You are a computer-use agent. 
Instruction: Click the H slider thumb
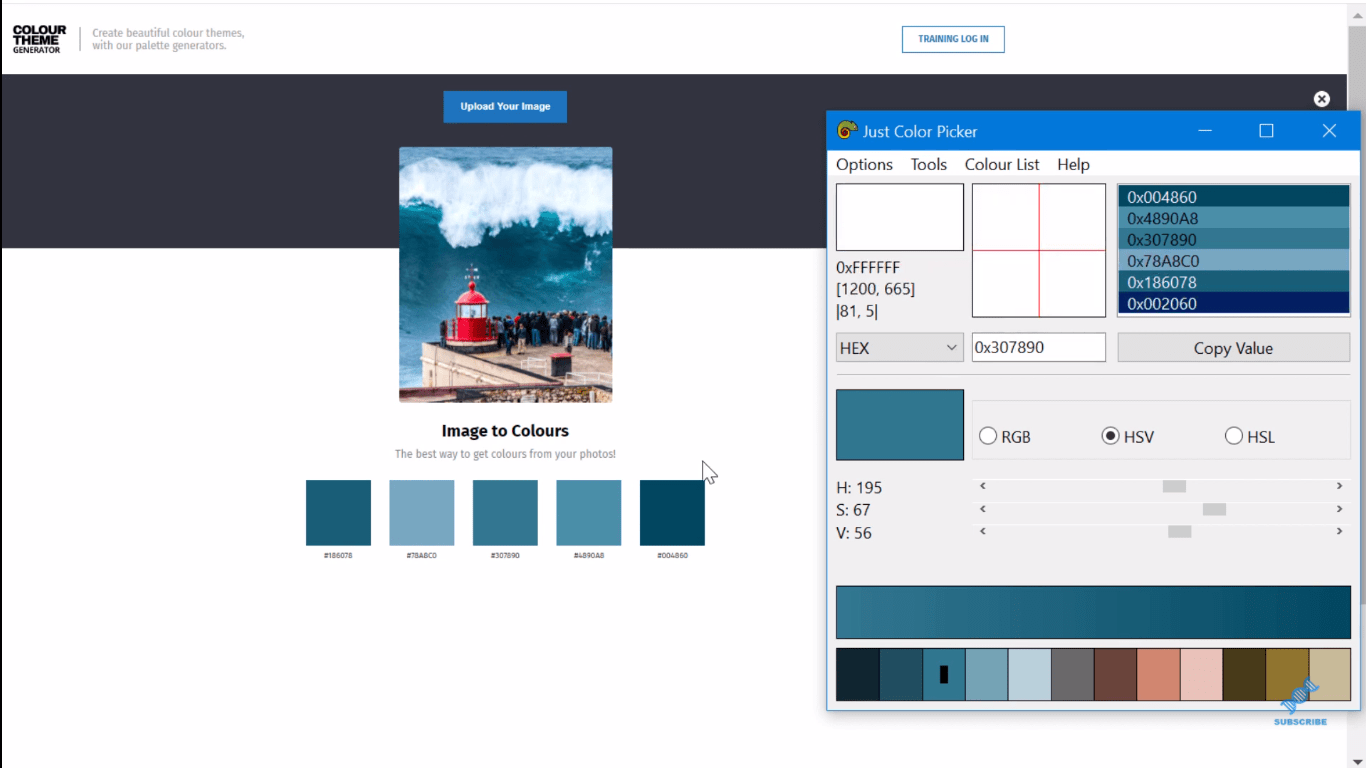click(1174, 486)
